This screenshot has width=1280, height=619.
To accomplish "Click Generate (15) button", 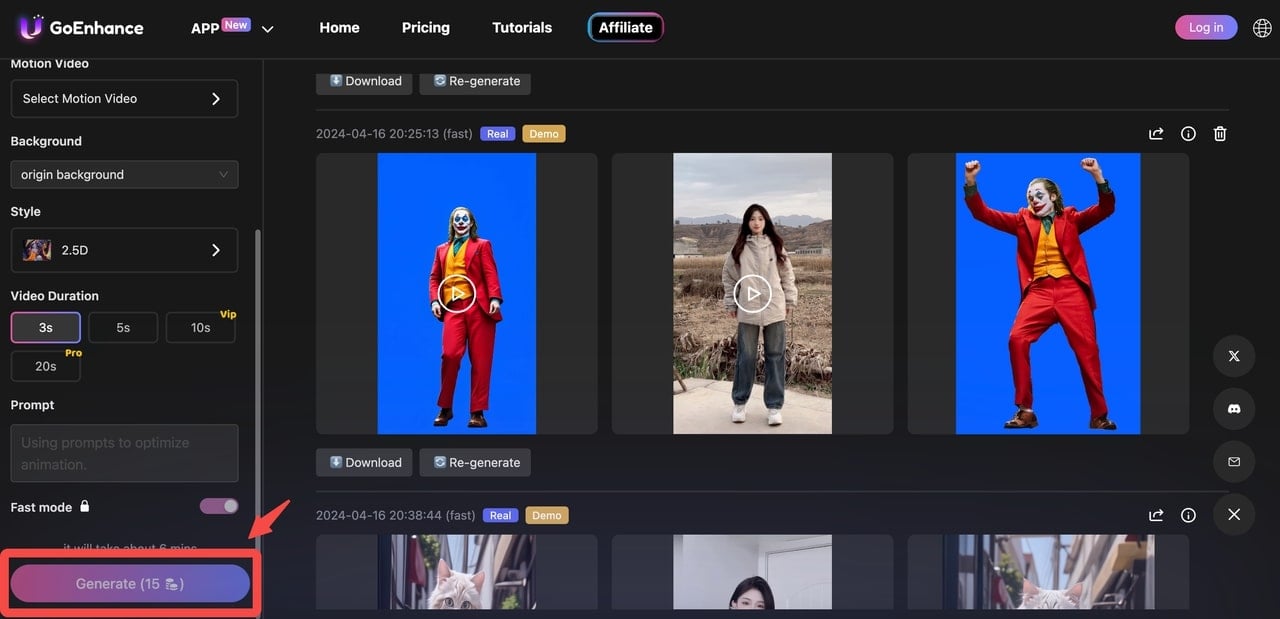I will click(130, 584).
